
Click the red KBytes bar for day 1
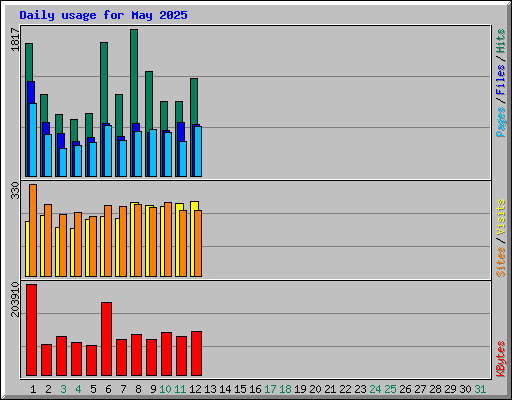click(x=32, y=330)
